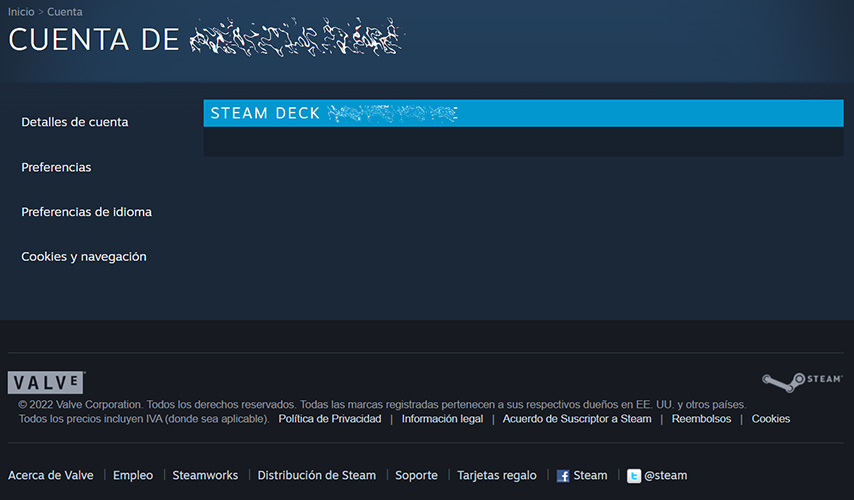Go to Soporte page

(x=416, y=475)
